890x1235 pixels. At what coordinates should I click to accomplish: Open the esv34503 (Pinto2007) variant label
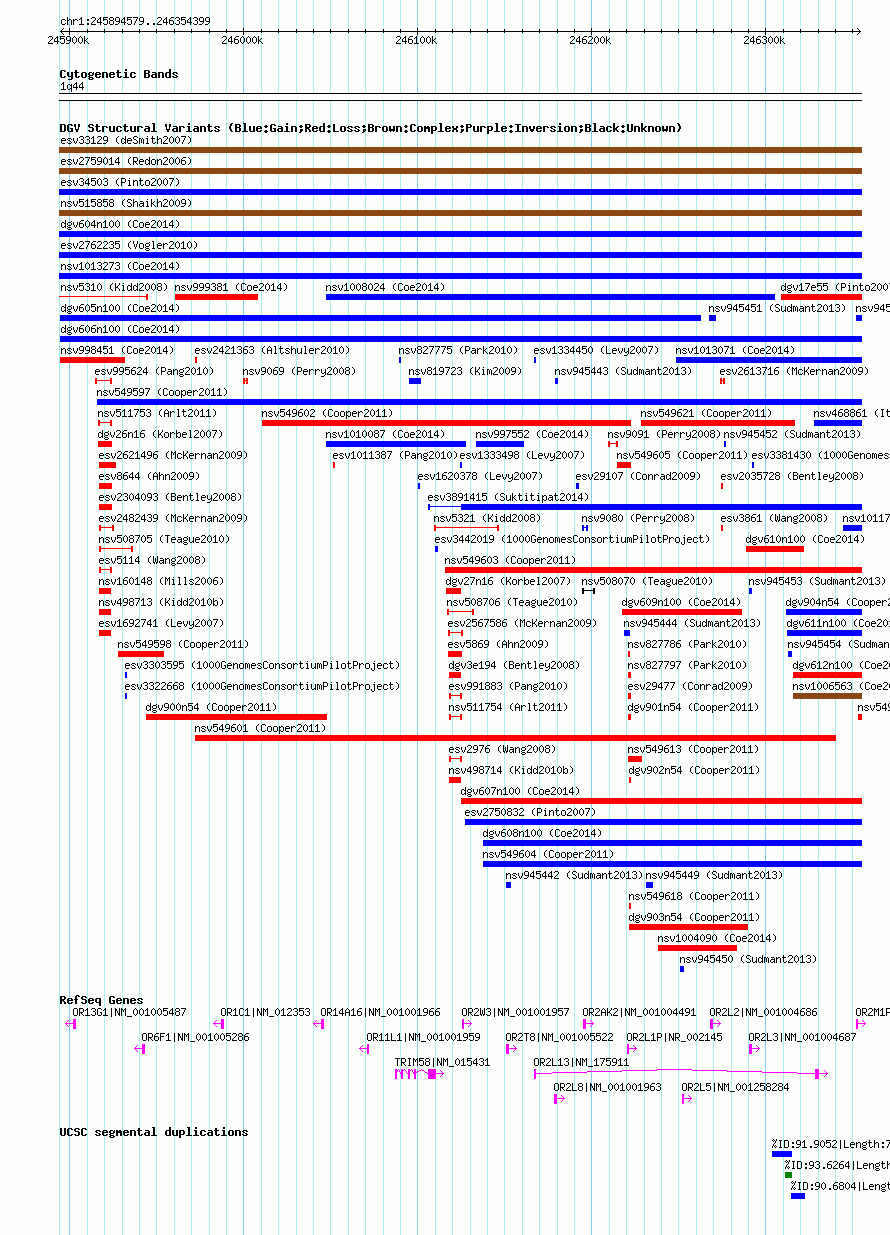point(119,182)
